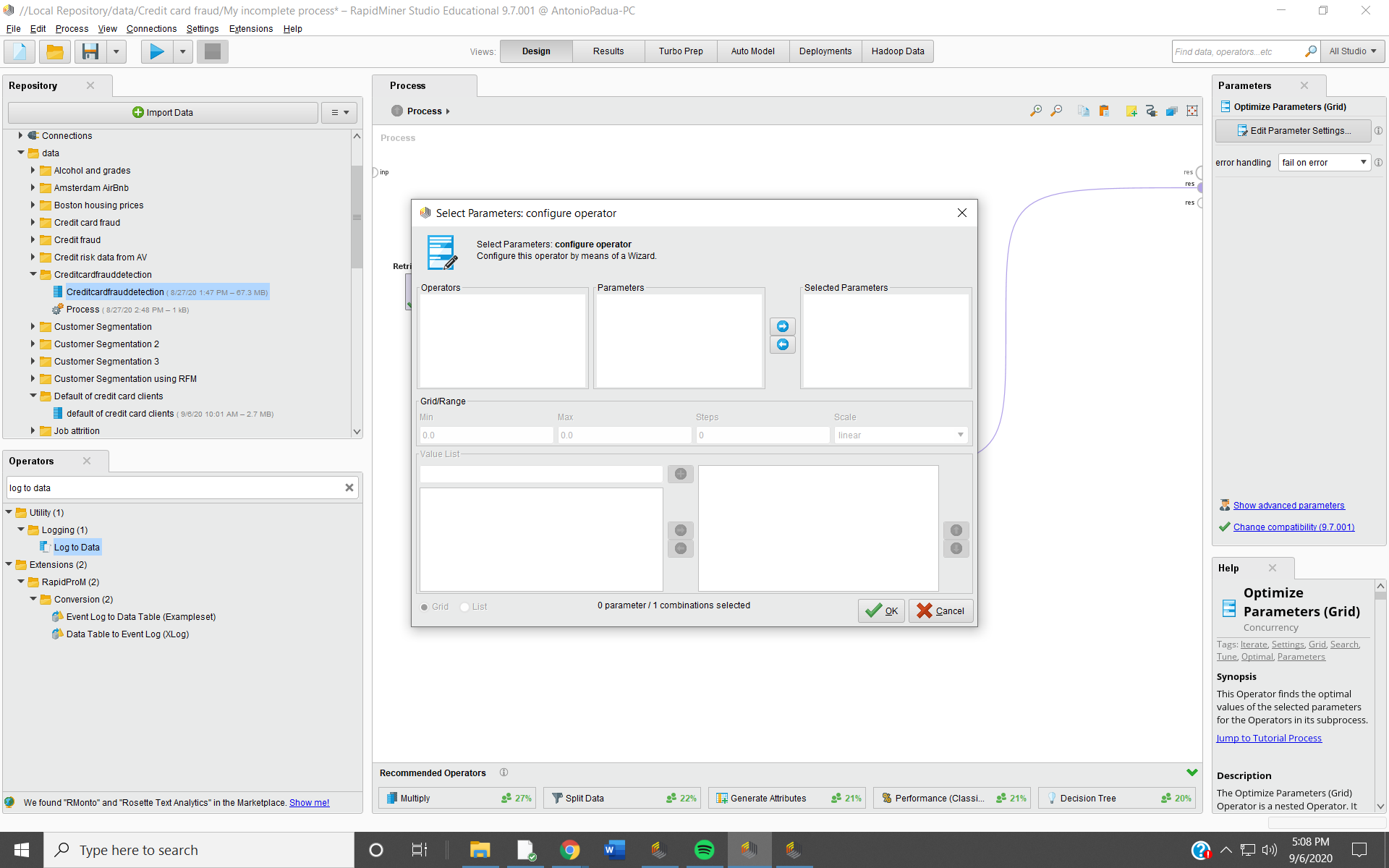Viewport: 1389px width, 868px height.
Task: Open the error handling dropdown
Action: click(1324, 163)
